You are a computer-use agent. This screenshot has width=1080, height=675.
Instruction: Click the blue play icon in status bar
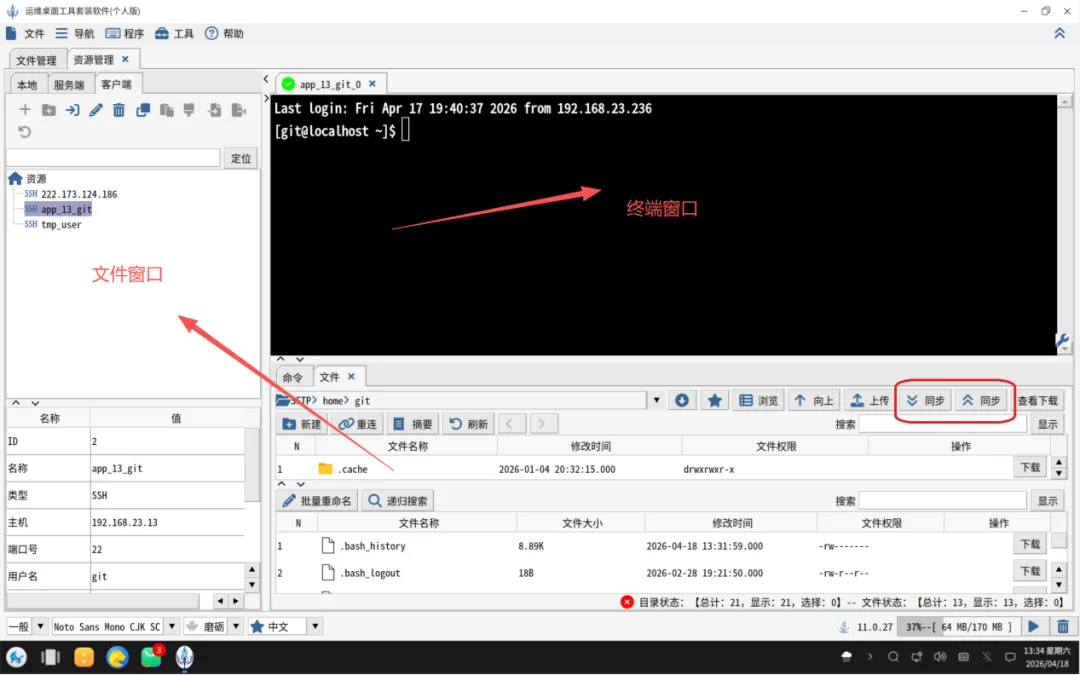pos(1033,626)
